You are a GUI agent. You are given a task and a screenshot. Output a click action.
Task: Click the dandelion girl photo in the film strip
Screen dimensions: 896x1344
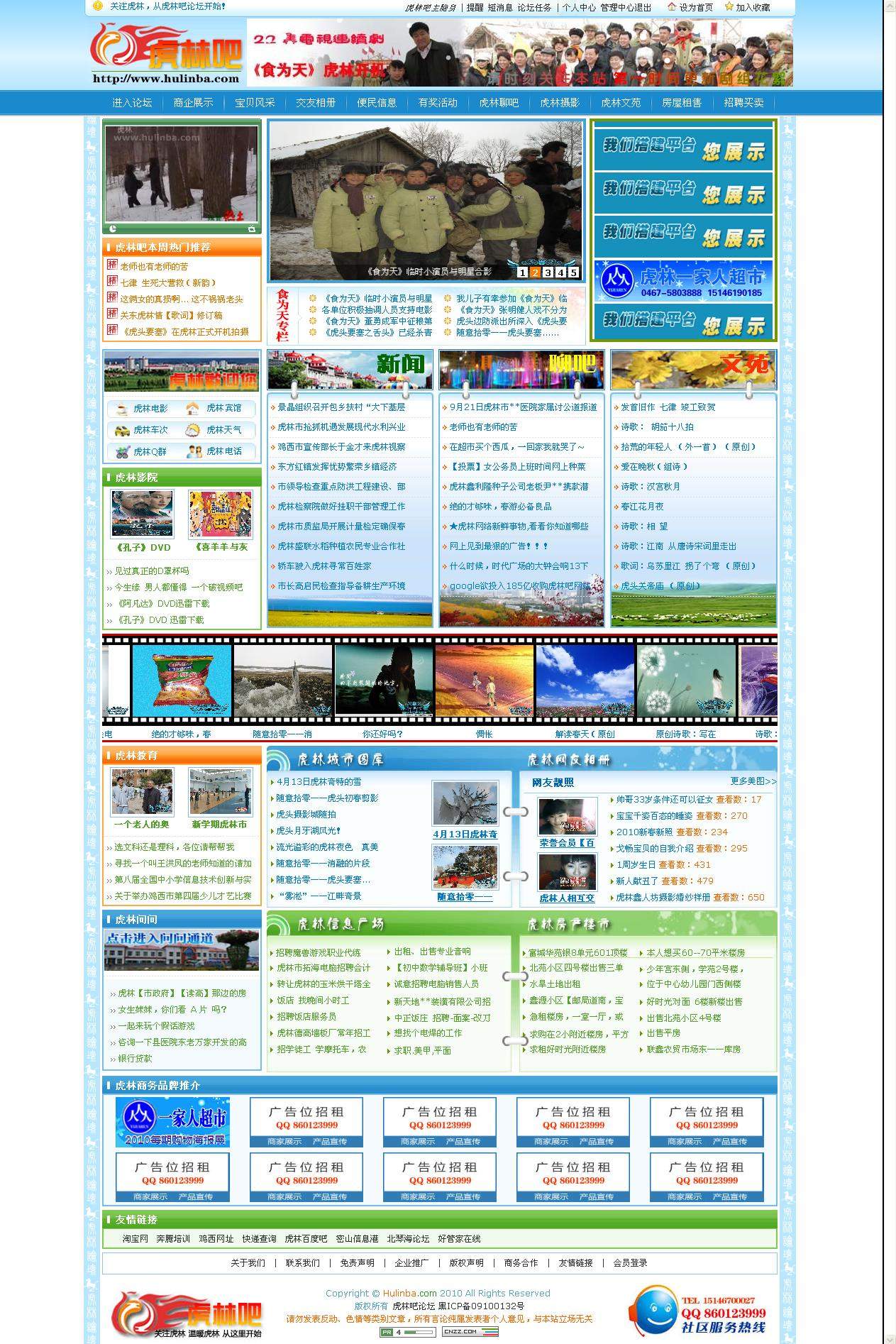pos(686,681)
